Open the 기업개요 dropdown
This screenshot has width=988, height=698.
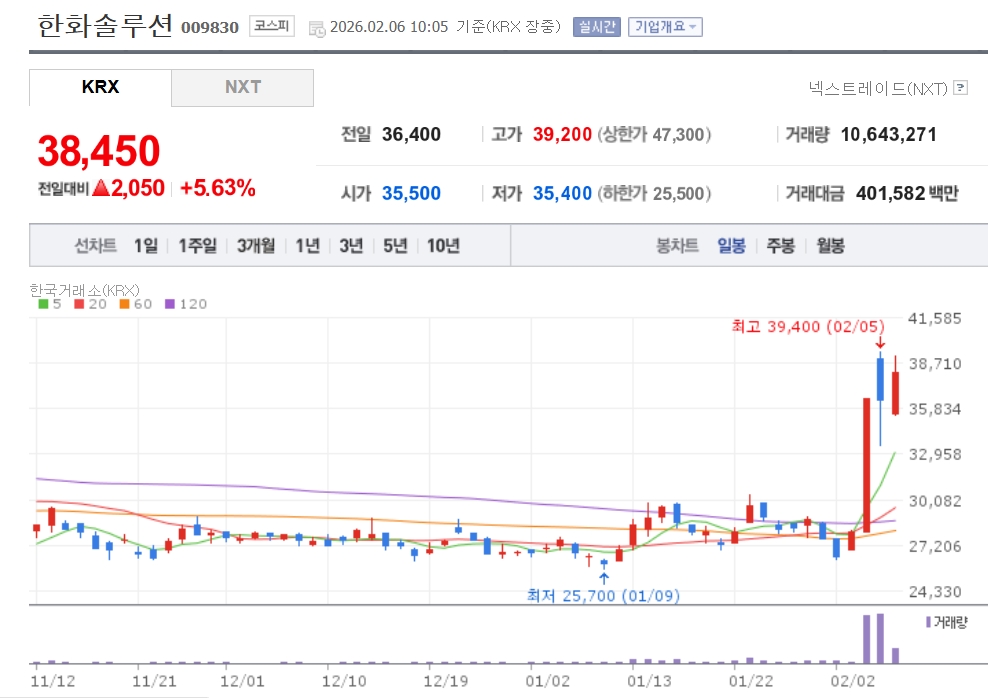(x=665, y=26)
